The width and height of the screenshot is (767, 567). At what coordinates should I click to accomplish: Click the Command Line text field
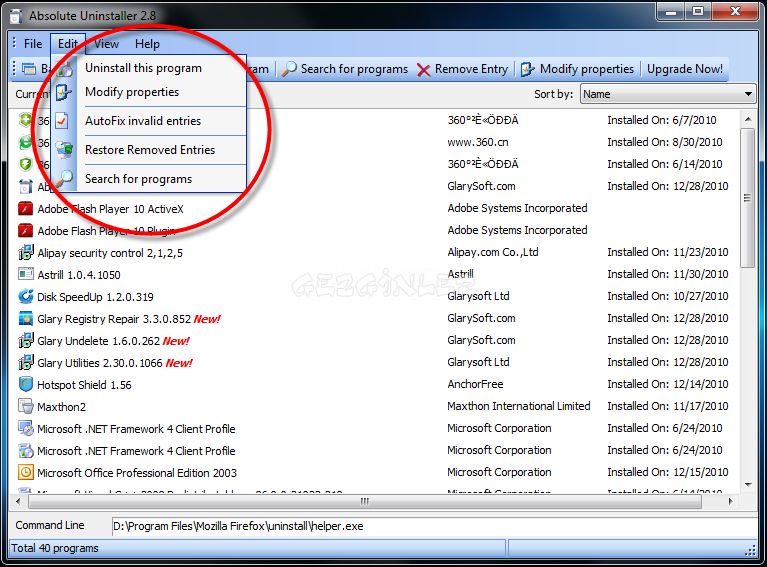pyautogui.click(x=434, y=526)
